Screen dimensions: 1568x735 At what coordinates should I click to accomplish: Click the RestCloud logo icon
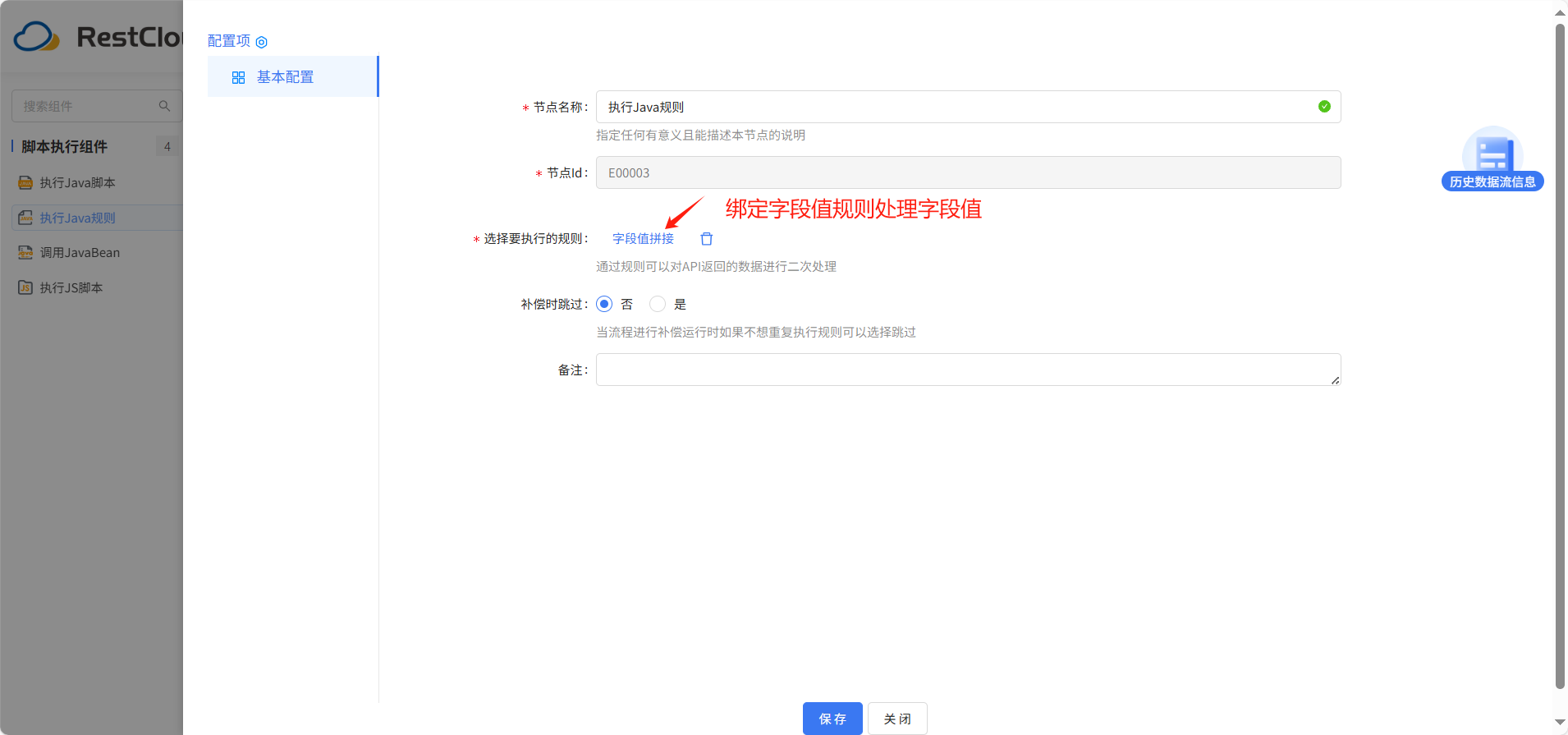(x=37, y=36)
